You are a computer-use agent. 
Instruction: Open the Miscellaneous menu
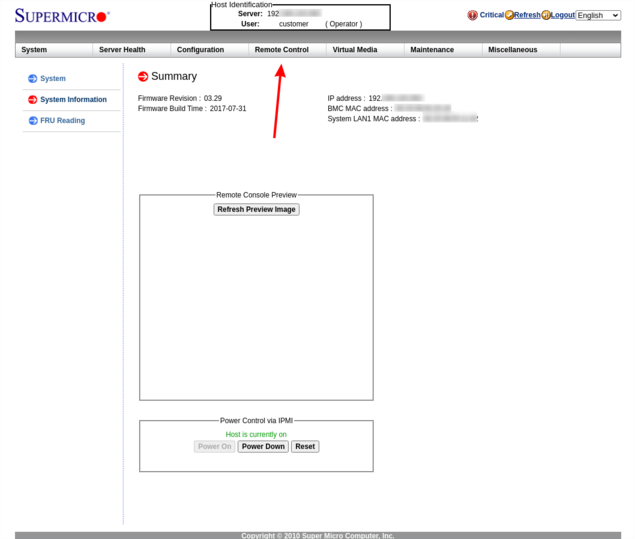pyautogui.click(x=521, y=50)
